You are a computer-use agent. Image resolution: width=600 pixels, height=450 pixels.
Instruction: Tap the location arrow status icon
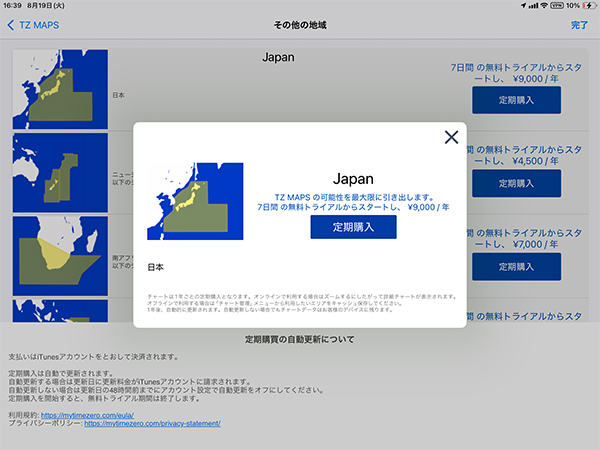pyautogui.click(x=523, y=5)
